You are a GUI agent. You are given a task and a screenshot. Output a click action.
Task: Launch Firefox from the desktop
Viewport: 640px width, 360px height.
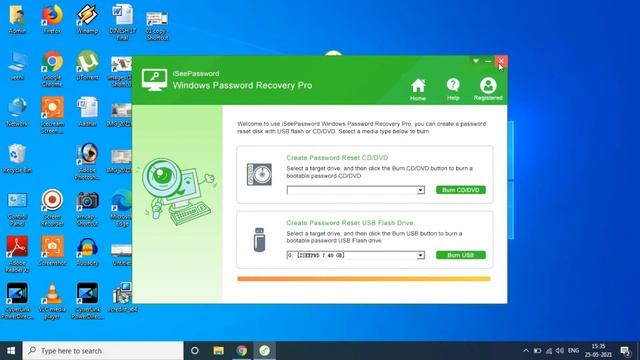tap(52, 20)
